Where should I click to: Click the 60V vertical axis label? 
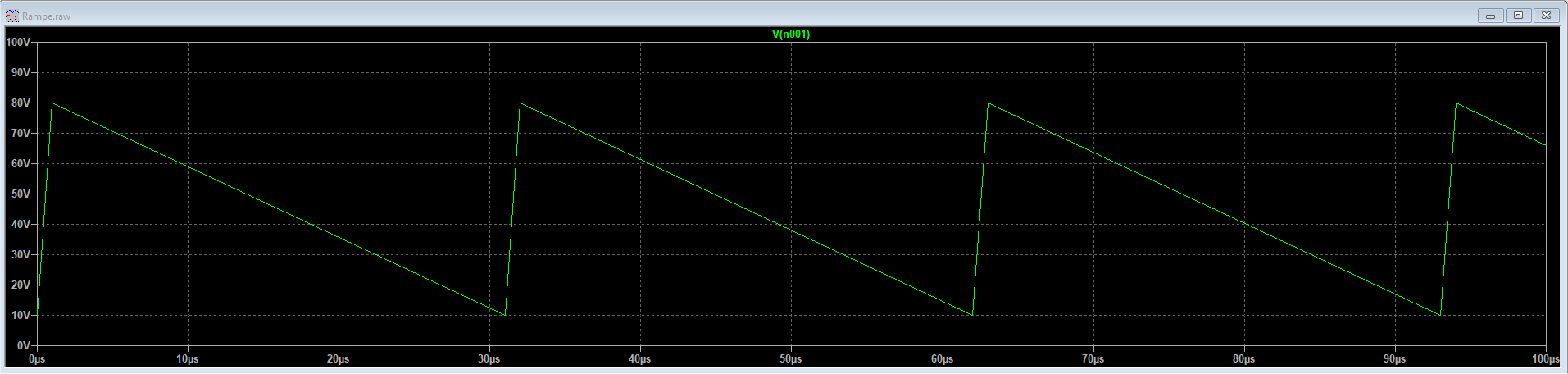coord(21,164)
